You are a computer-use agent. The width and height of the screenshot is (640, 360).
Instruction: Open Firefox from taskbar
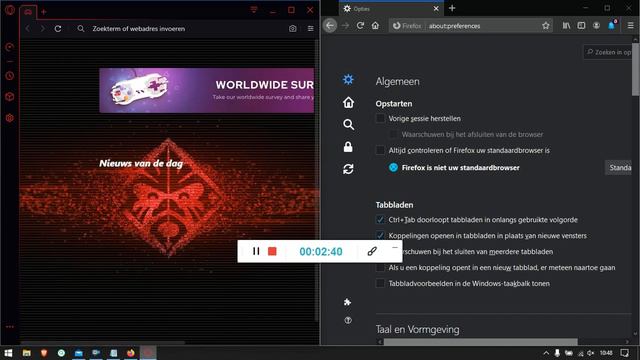[x=131, y=353]
